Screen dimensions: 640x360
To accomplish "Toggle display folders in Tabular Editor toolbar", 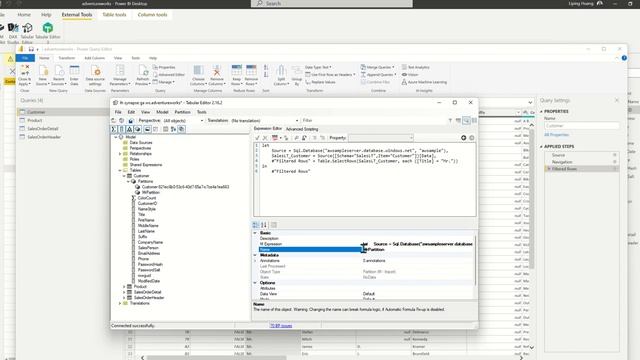I will pyautogui.click(x=147, y=129).
